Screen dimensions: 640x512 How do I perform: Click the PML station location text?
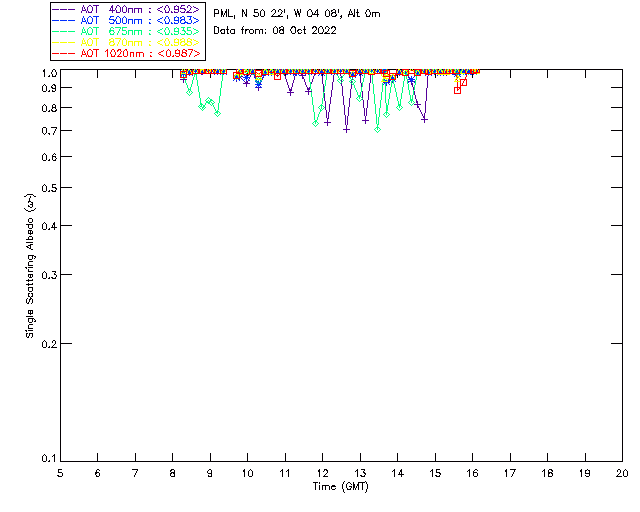(x=297, y=13)
